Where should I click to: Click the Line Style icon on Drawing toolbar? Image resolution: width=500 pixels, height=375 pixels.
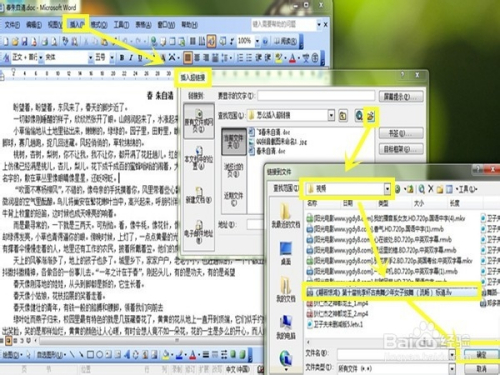point(206,354)
